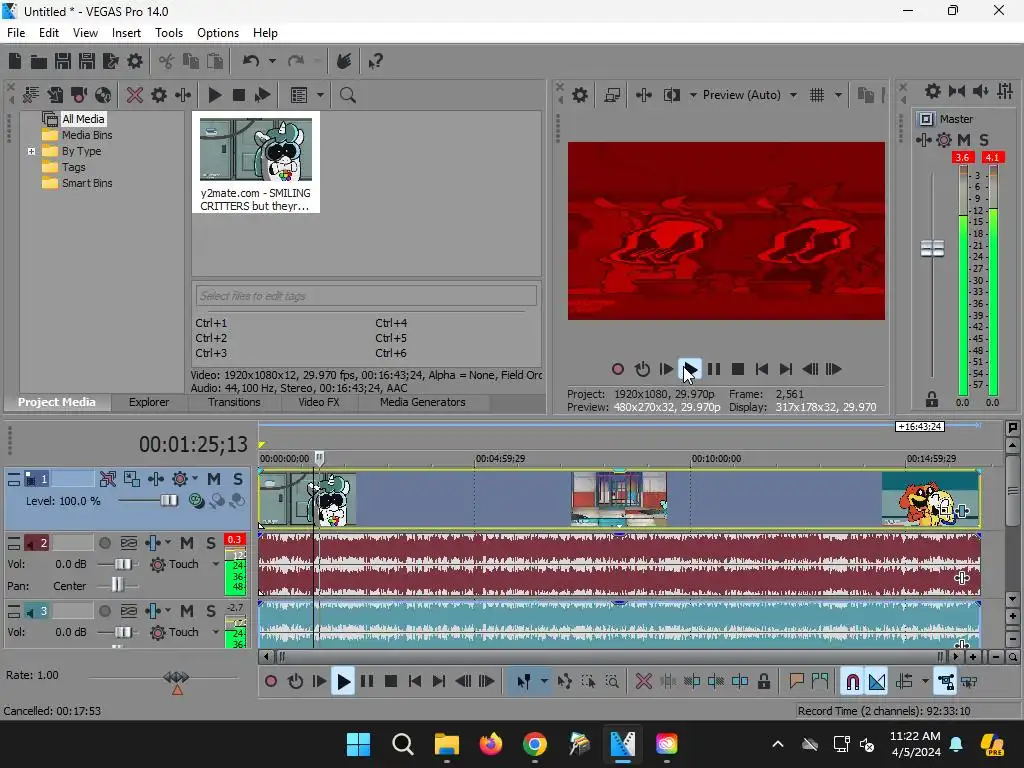This screenshot has width=1024, height=768.
Task: Mute video track 1
Action: point(214,479)
